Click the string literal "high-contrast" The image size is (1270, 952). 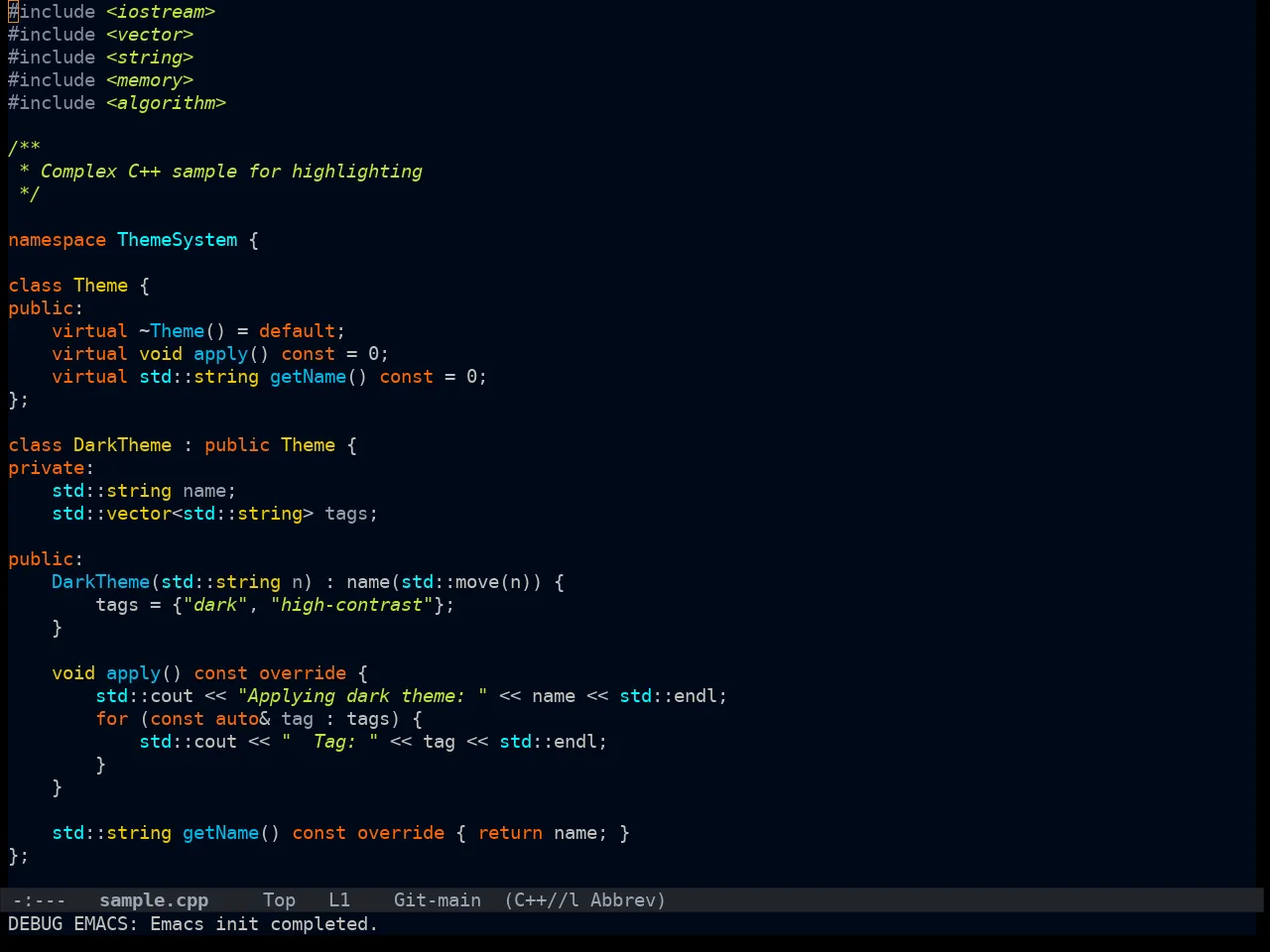point(351,605)
